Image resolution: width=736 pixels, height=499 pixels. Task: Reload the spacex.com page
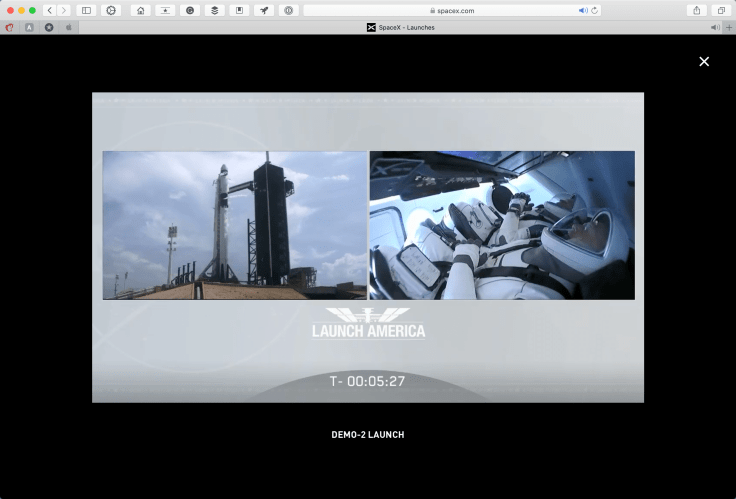point(595,10)
